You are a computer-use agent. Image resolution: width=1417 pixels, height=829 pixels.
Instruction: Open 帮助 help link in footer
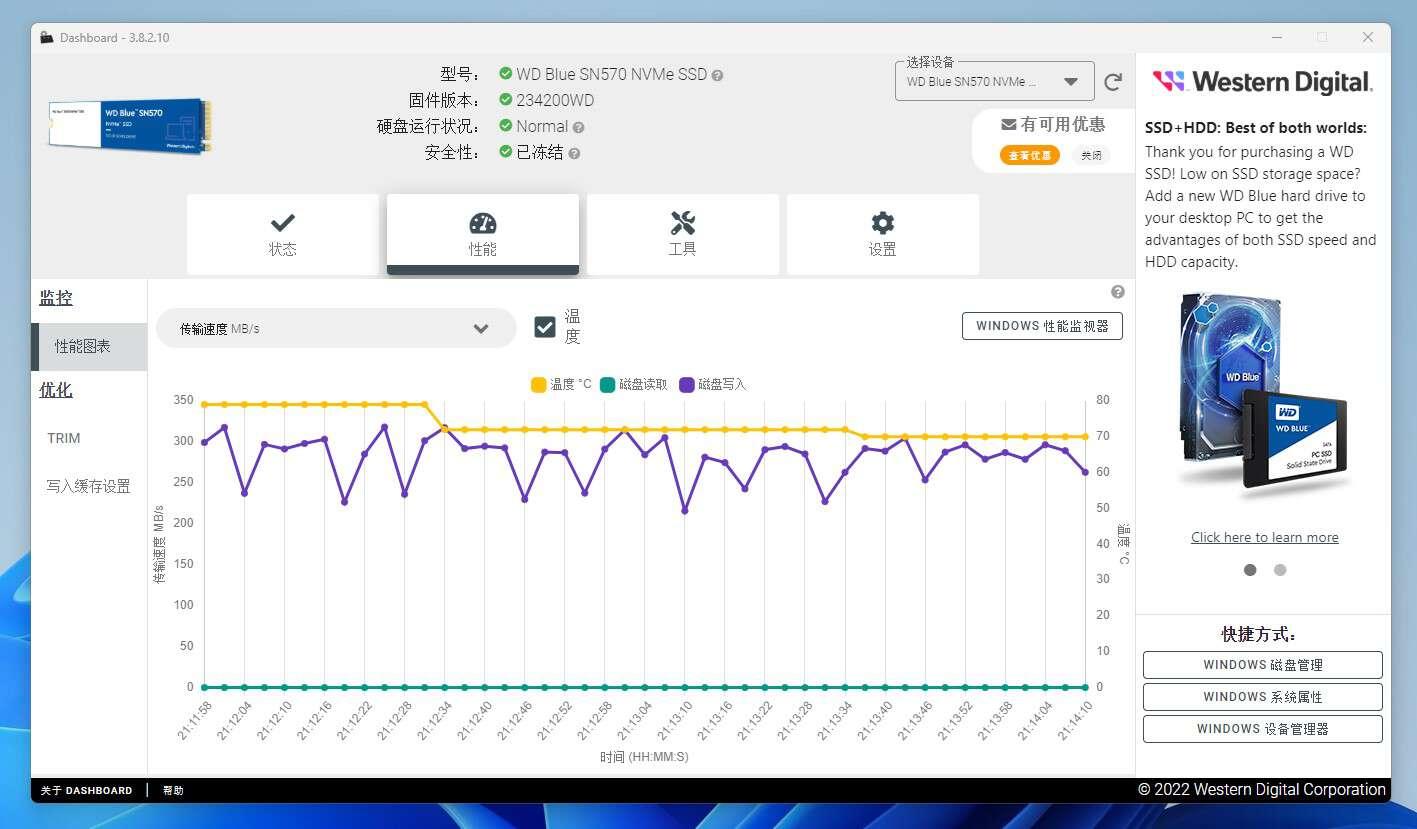(173, 790)
